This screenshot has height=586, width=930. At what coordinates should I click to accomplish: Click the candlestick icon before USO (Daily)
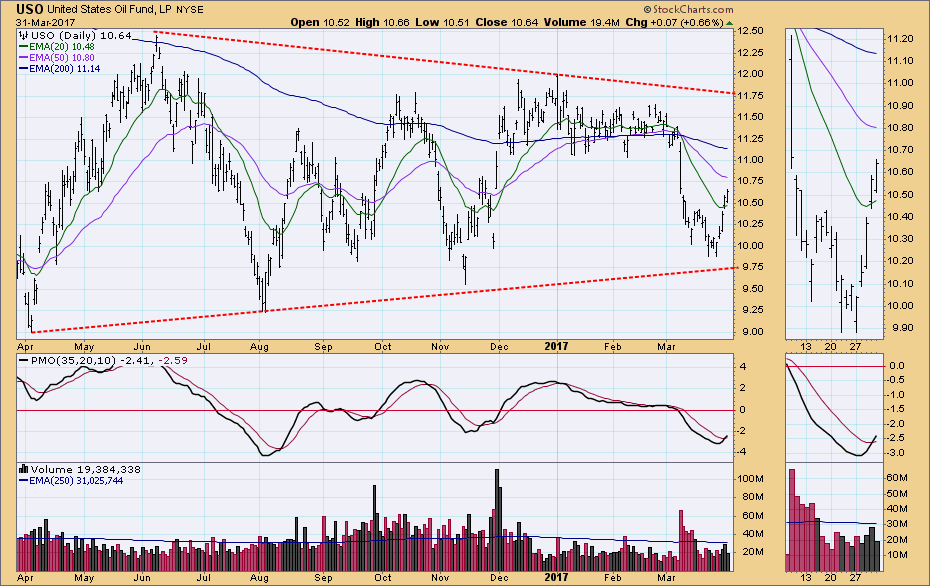pos(23,36)
